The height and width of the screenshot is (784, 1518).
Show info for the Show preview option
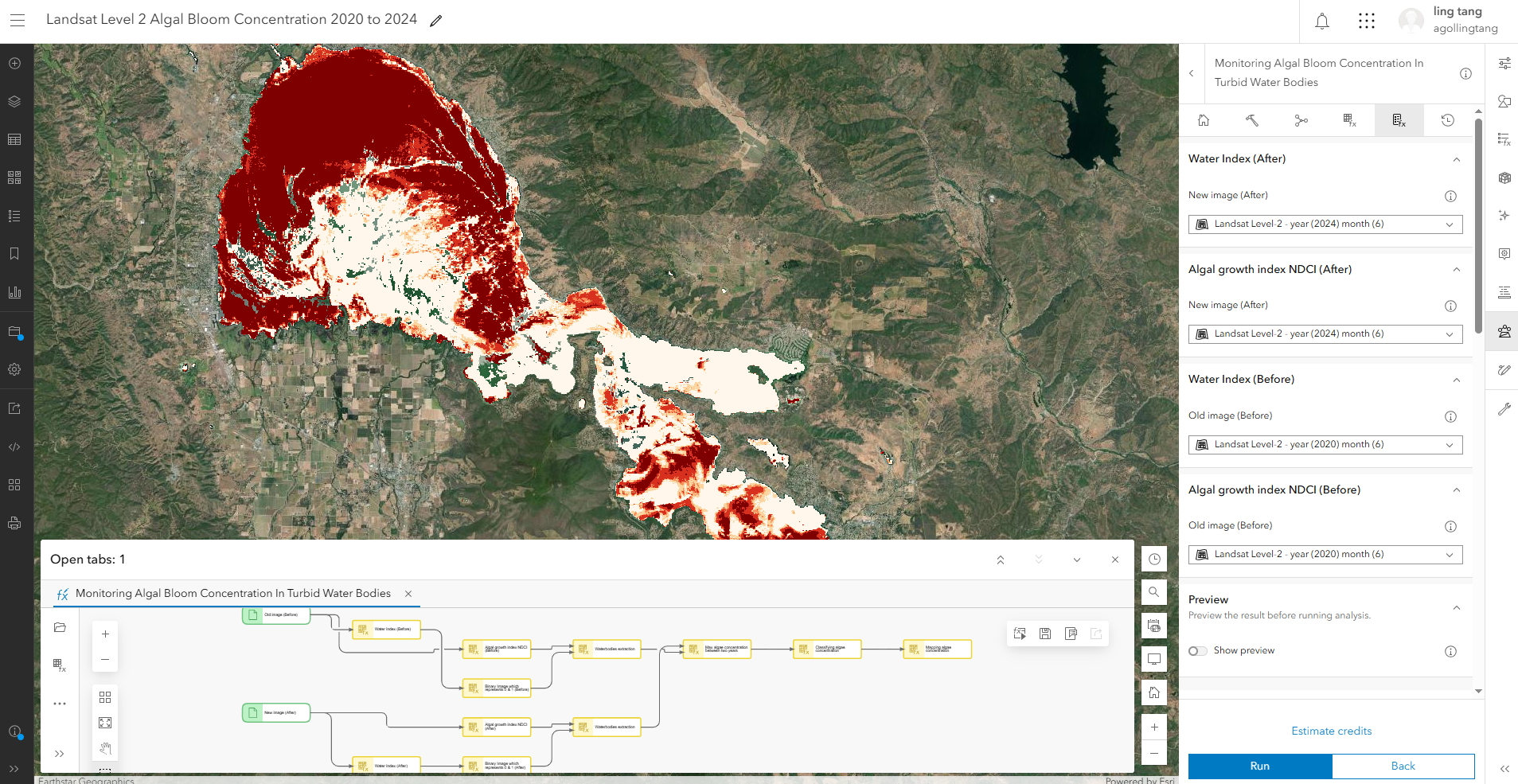tap(1450, 651)
